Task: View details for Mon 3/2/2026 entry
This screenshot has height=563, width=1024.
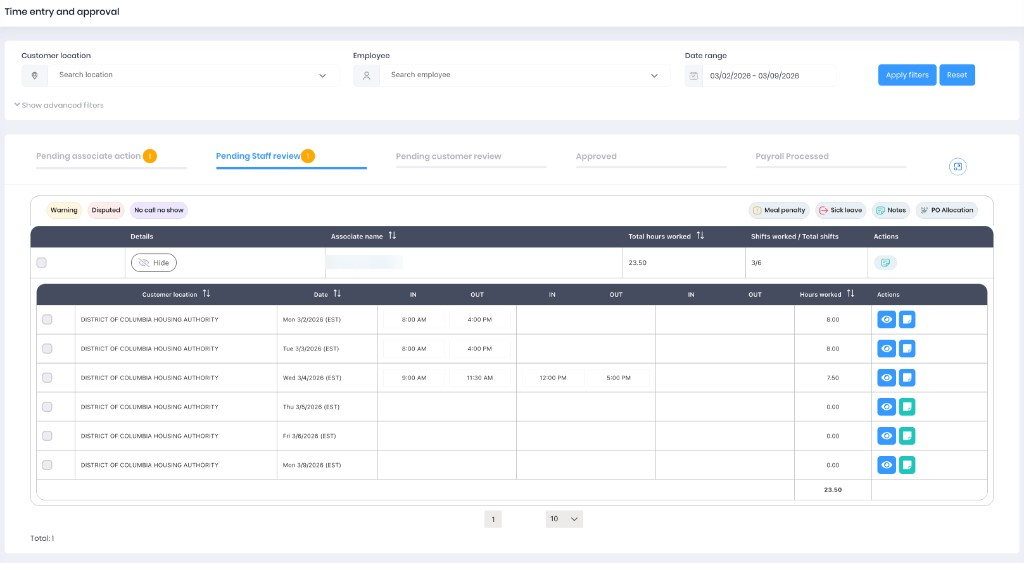Action: [886, 319]
